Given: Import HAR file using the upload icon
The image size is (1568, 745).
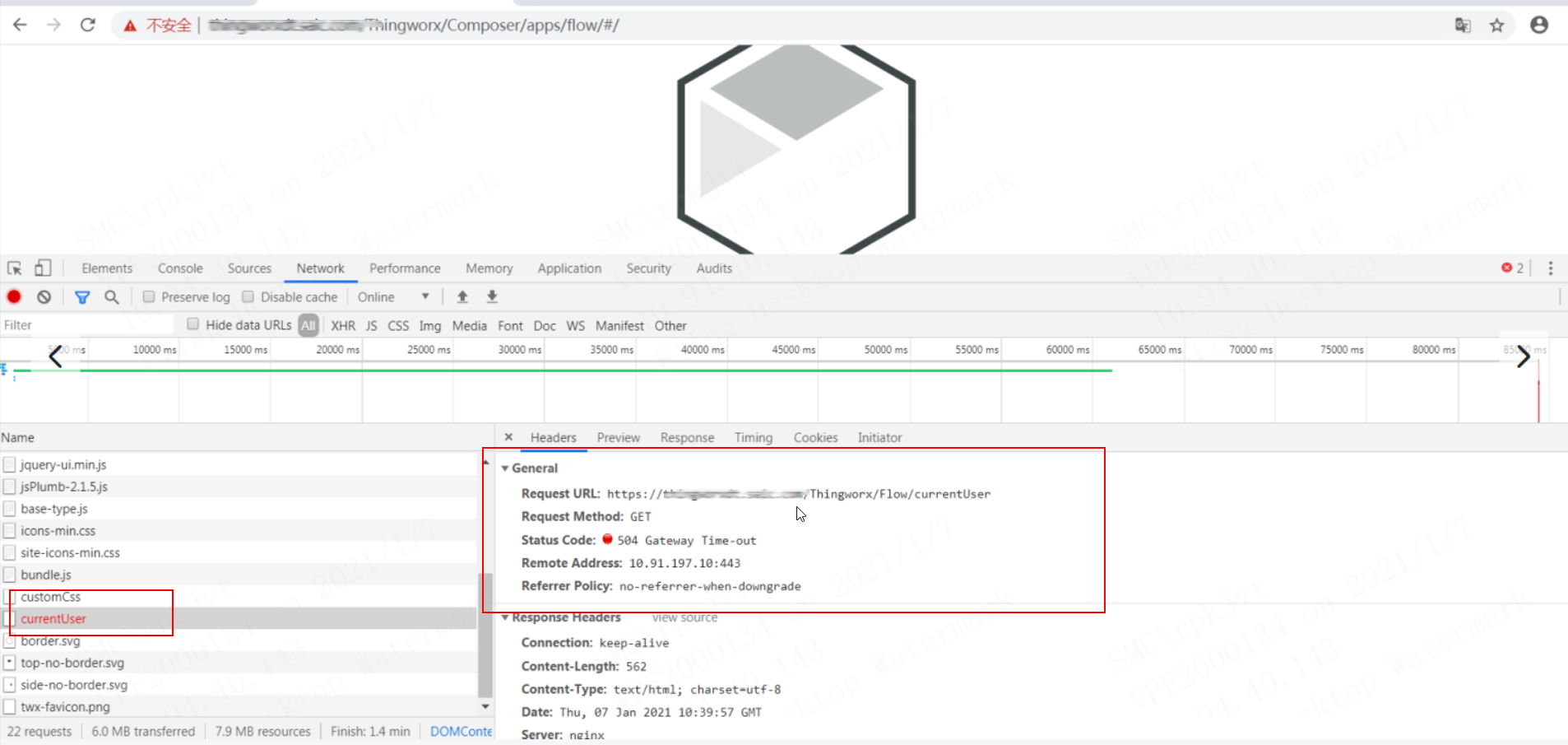Looking at the screenshot, I should point(462,296).
